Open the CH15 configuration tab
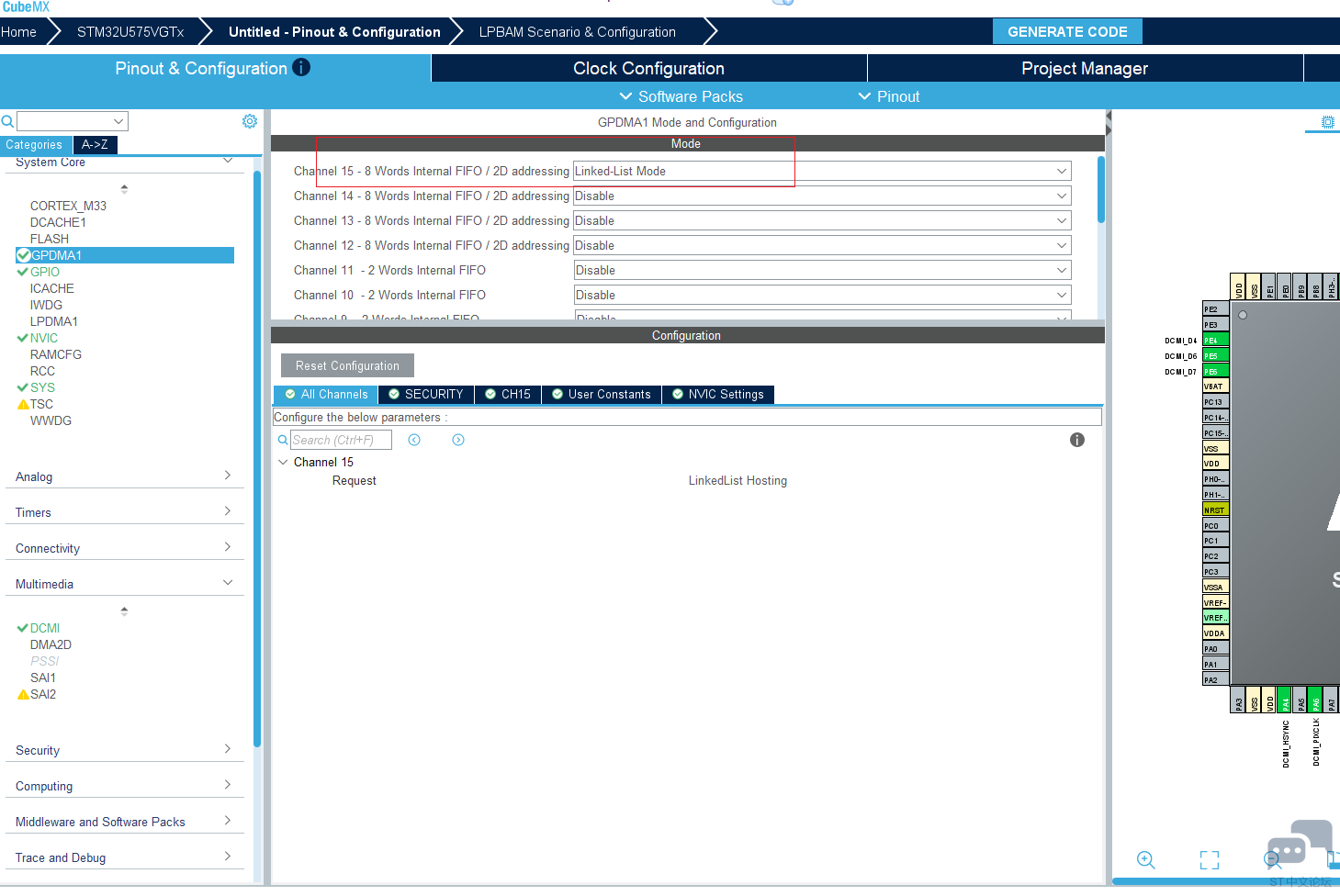Viewport: 1340px width, 896px height. (x=508, y=394)
